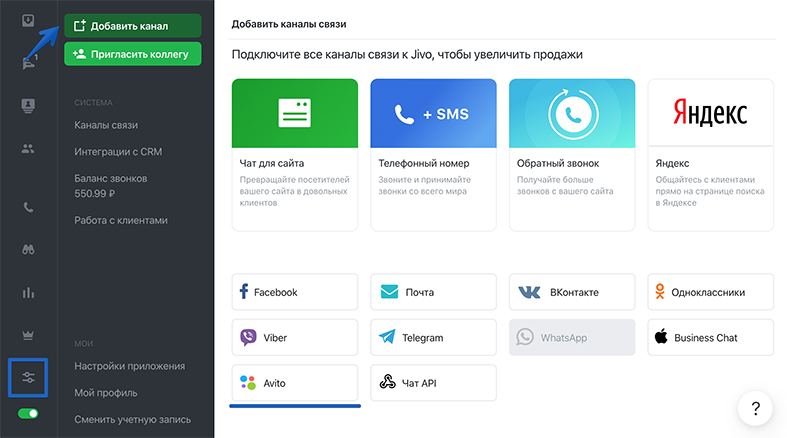The height and width of the screenshot is (438, 787).
Task: Click the Чат API webhook icon
Action: 387,382
